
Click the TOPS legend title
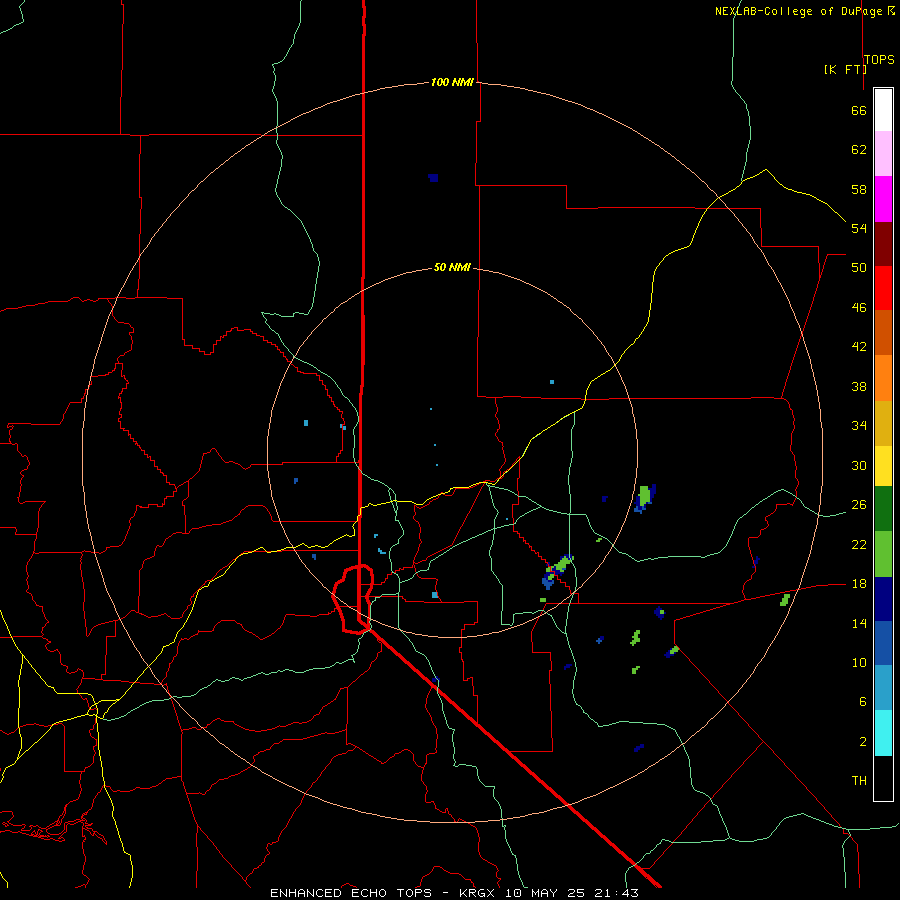coord(879,59)
